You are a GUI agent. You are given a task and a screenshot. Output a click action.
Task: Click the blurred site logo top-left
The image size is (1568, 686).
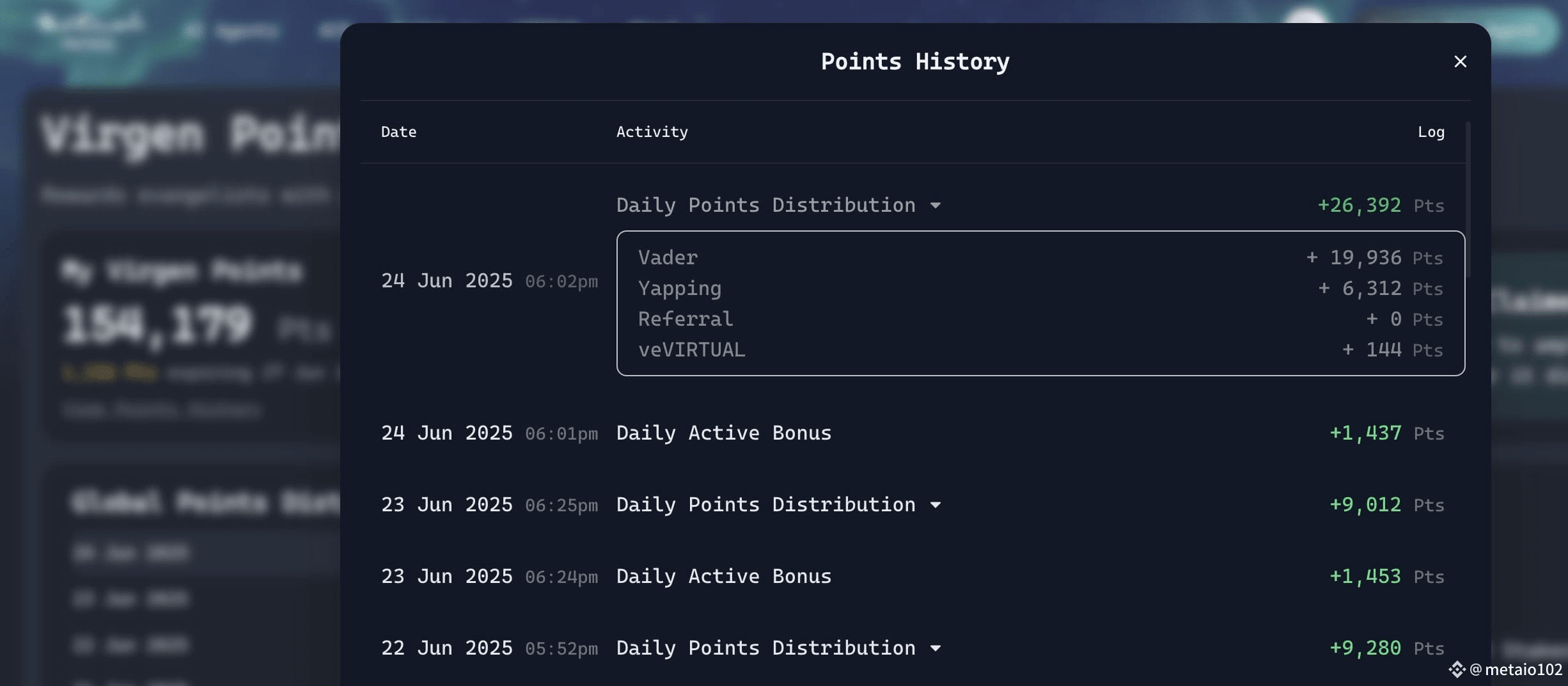click(x=90, y=32)
